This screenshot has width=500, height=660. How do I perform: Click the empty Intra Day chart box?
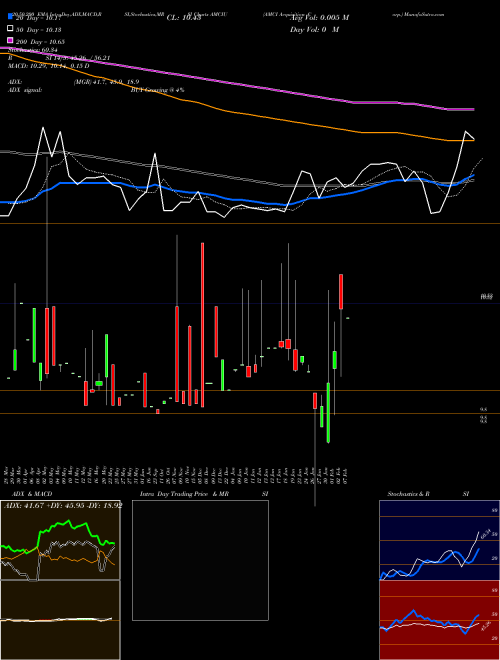tap(200, 560)
